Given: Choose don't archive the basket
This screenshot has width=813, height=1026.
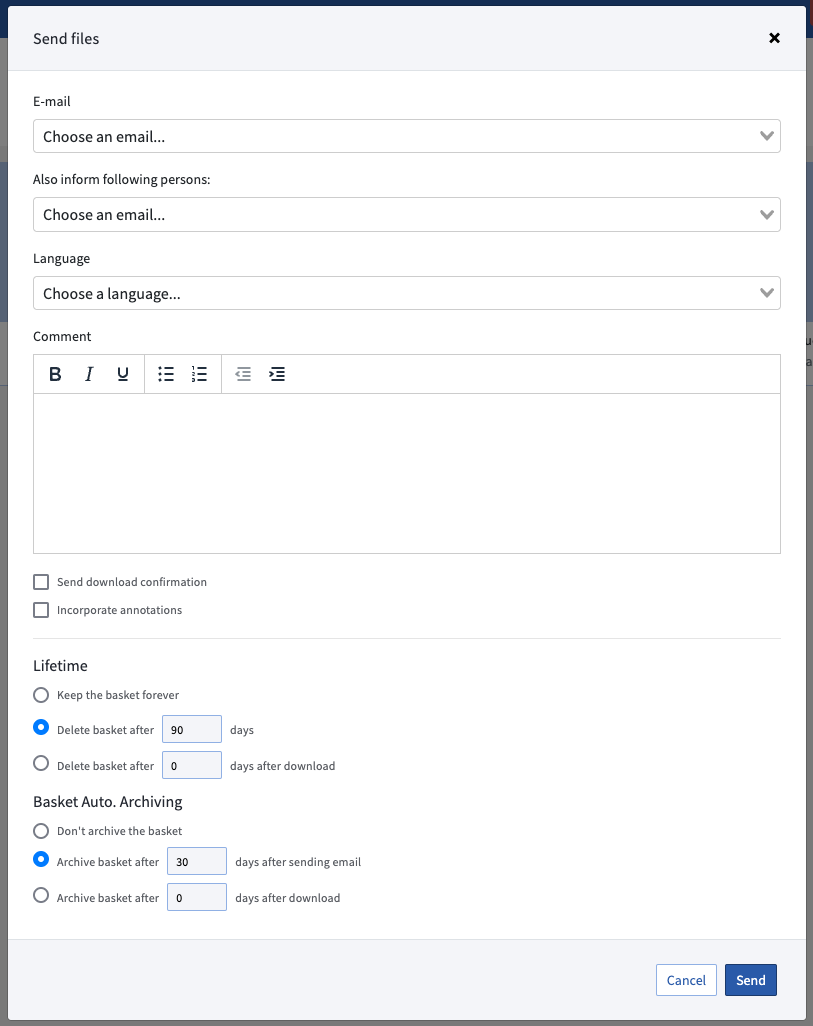Looking at the screenshot, I should pos(40,830).
